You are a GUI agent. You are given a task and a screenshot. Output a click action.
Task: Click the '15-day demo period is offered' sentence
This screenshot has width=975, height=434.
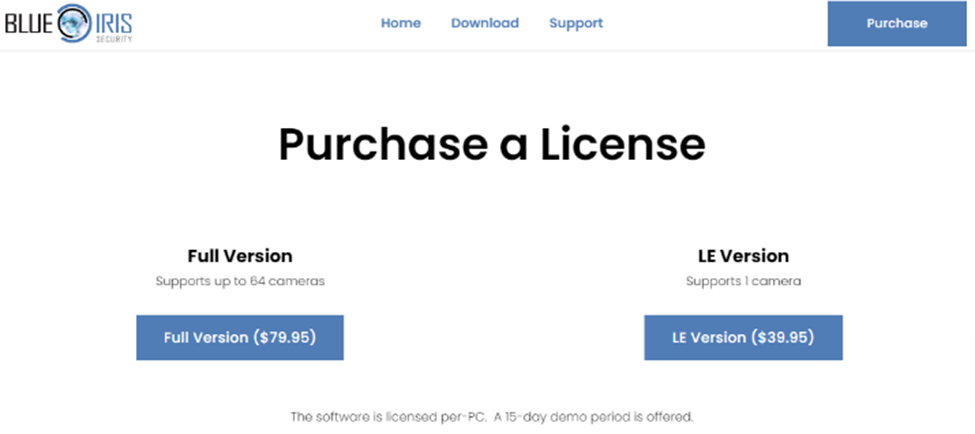[x=593, y=415]
